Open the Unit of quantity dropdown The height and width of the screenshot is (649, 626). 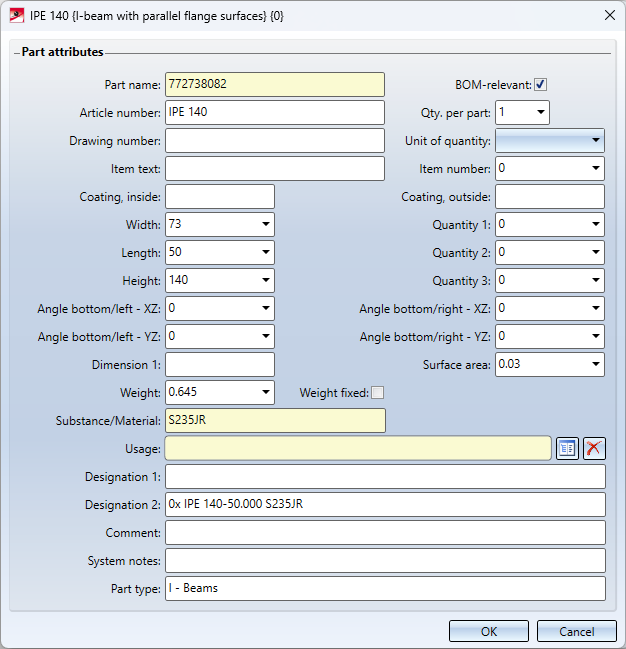pyautogui.click(x=596, y=141)
